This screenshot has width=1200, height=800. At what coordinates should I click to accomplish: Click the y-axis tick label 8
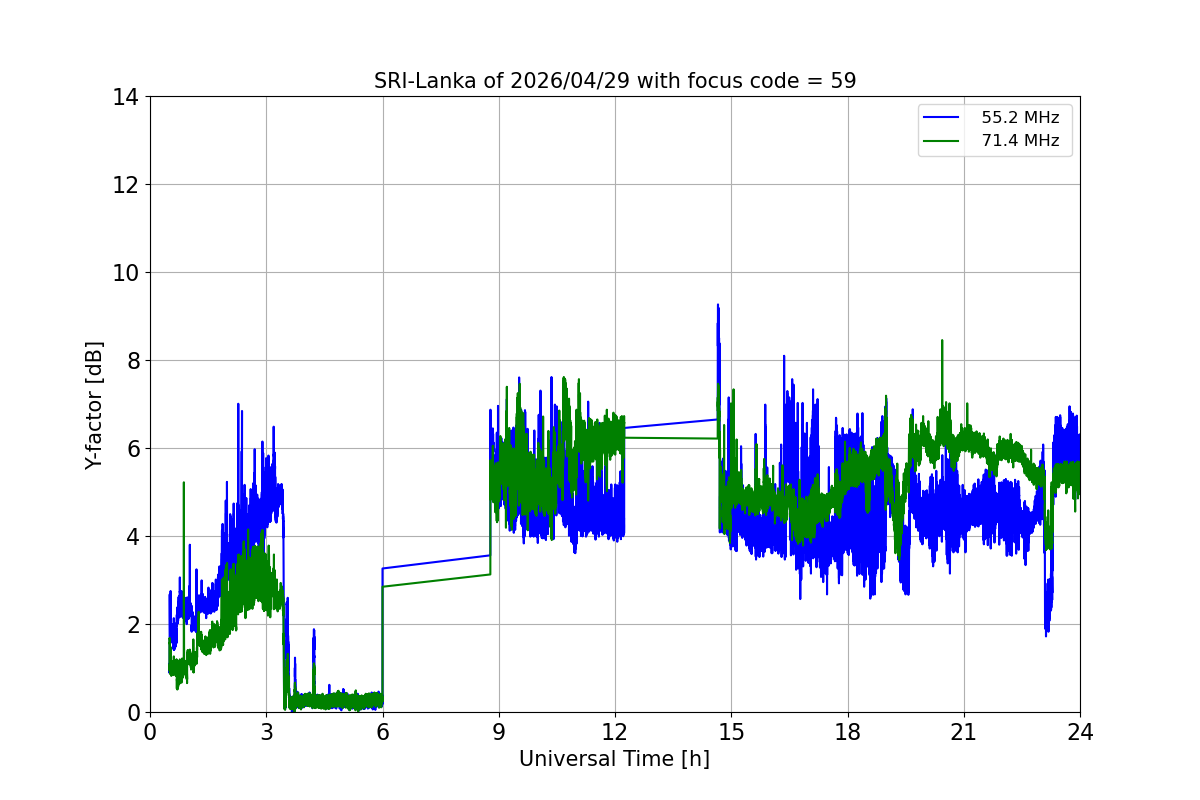[x=132, y=361]
